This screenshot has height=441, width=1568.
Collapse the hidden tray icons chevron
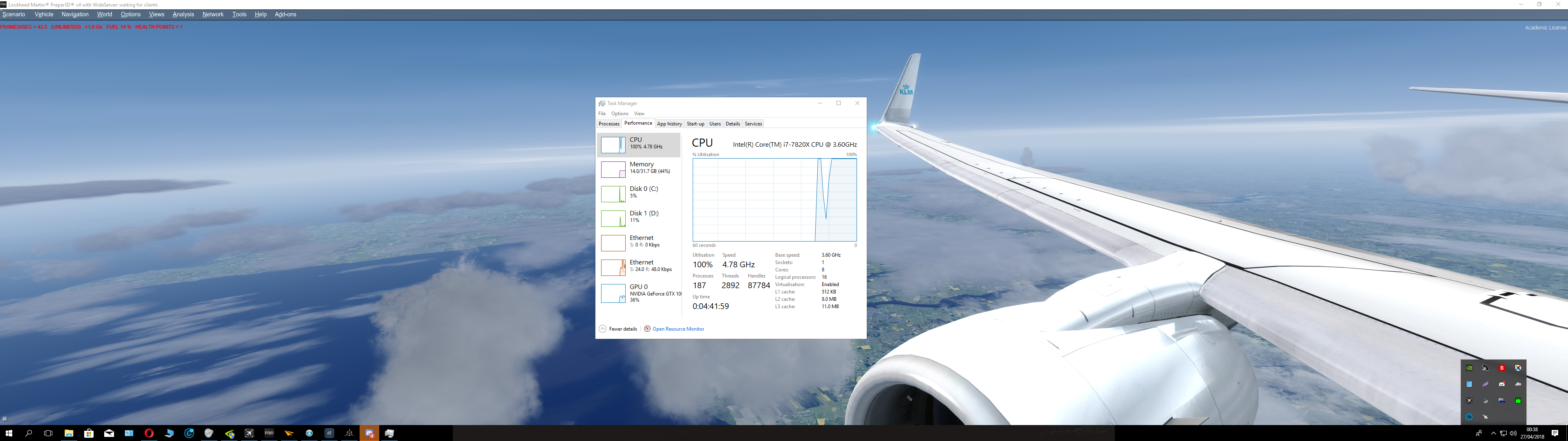coord(1494,433)
